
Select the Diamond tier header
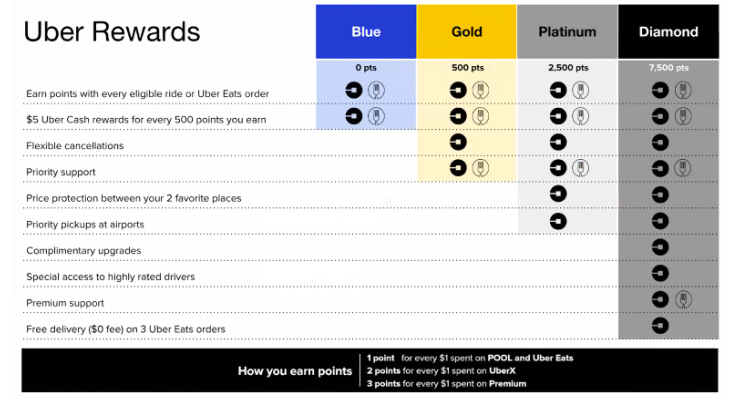[668, 31]
